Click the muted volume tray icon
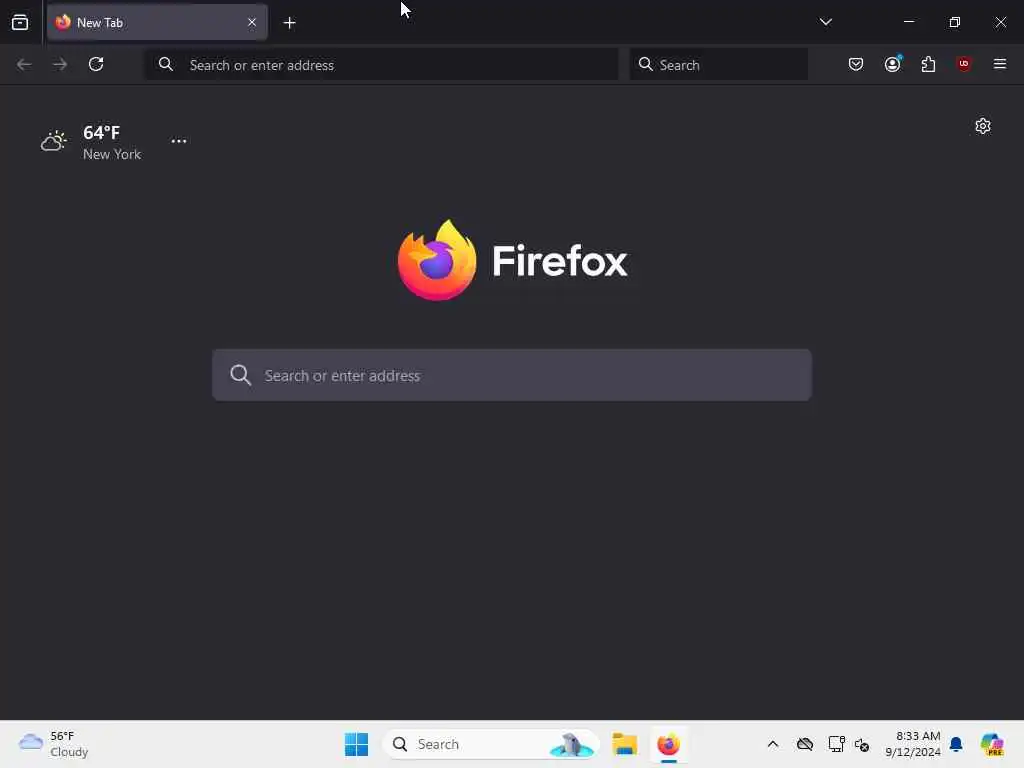 click(862, 744)
